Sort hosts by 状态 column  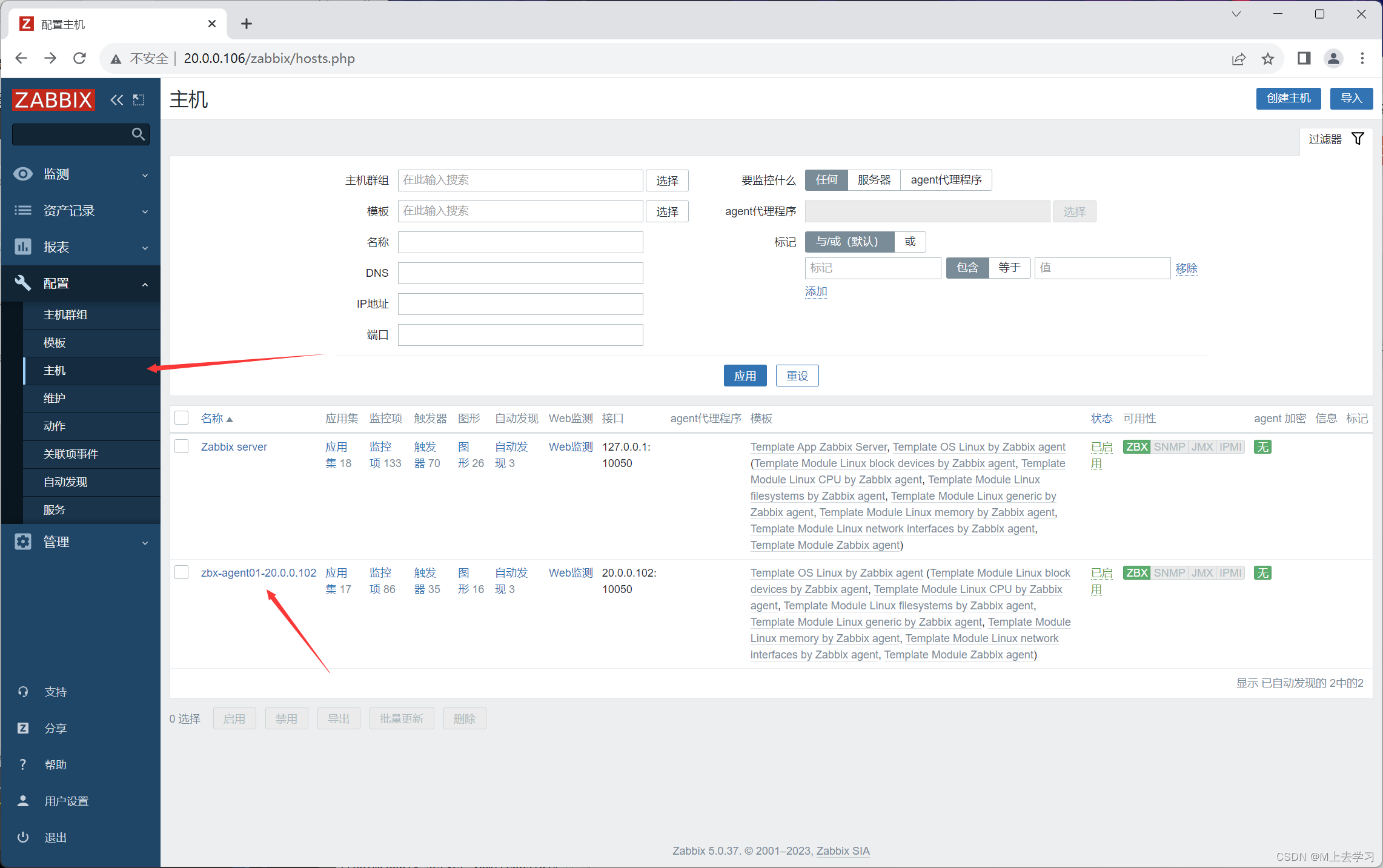pyautogui.click(x=1101, y=419)
